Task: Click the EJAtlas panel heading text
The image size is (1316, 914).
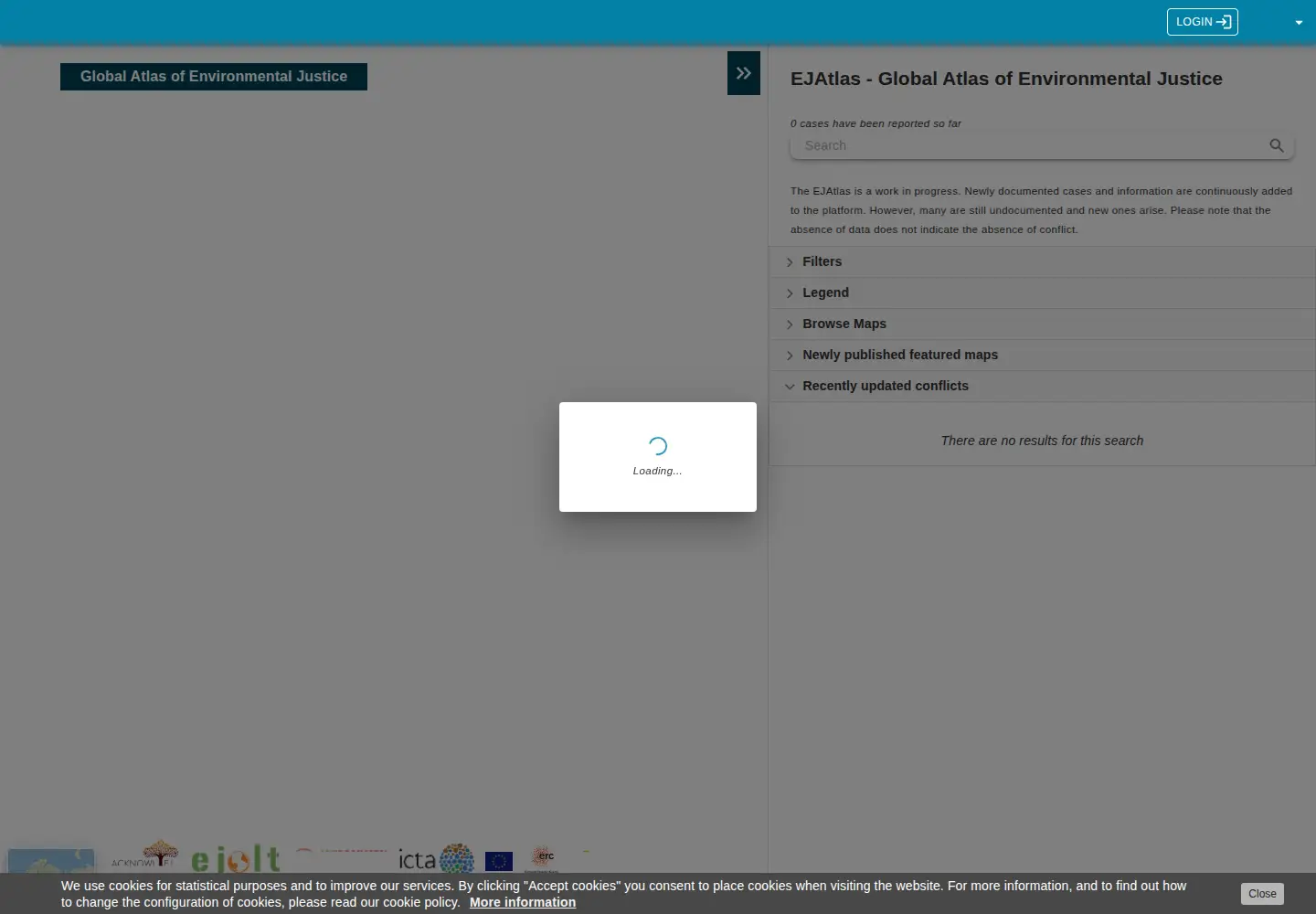Action: tap(1006, 79)
